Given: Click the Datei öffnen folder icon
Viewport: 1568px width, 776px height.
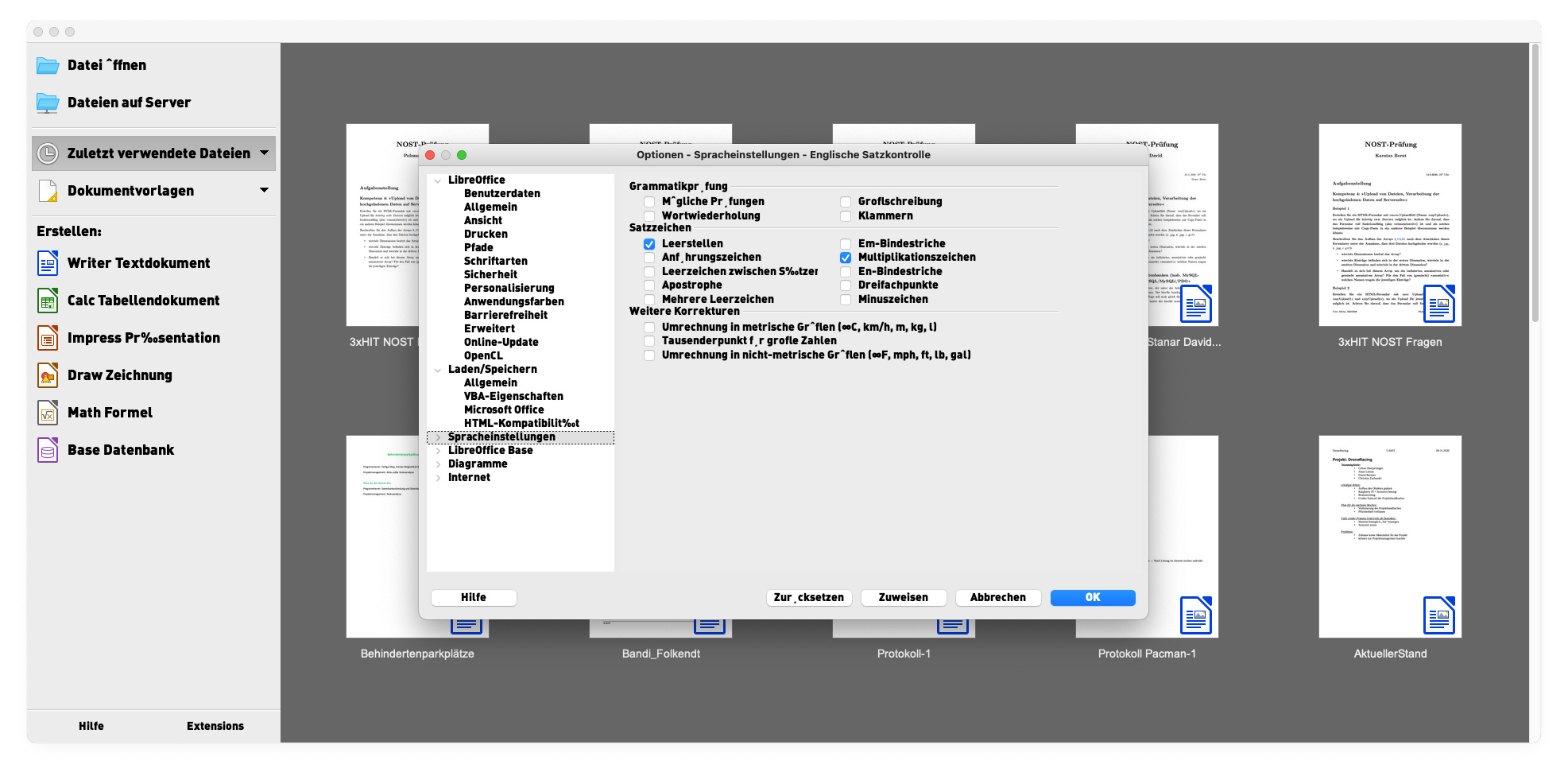Looking at the screenshot, I should click(48, 65).
